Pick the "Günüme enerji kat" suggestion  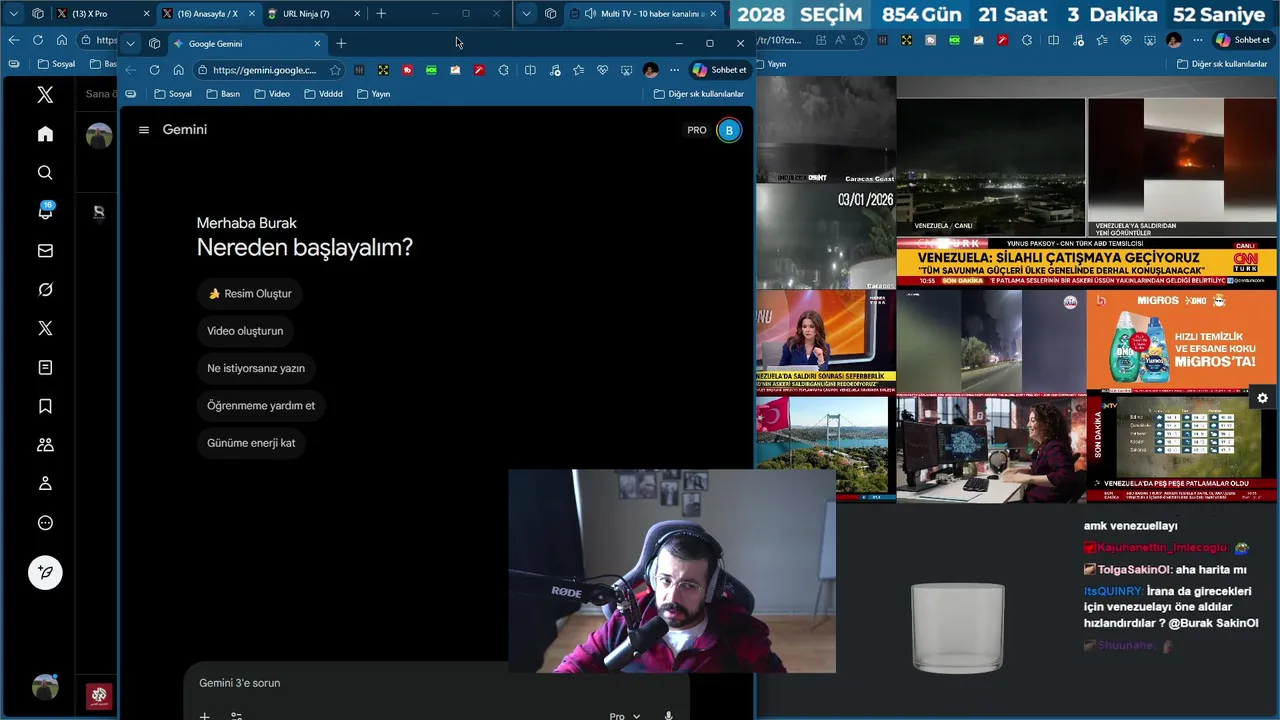tap(251, 443)
